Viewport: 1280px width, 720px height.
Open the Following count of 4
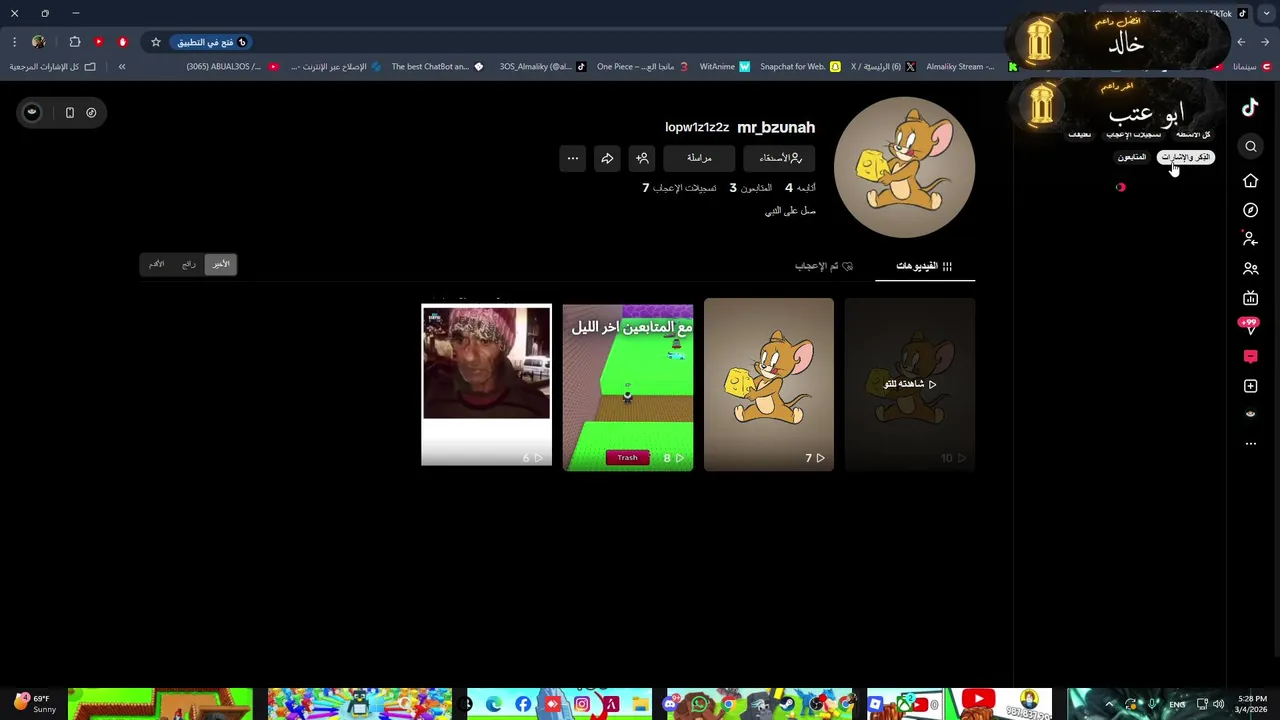coord(800,188)
